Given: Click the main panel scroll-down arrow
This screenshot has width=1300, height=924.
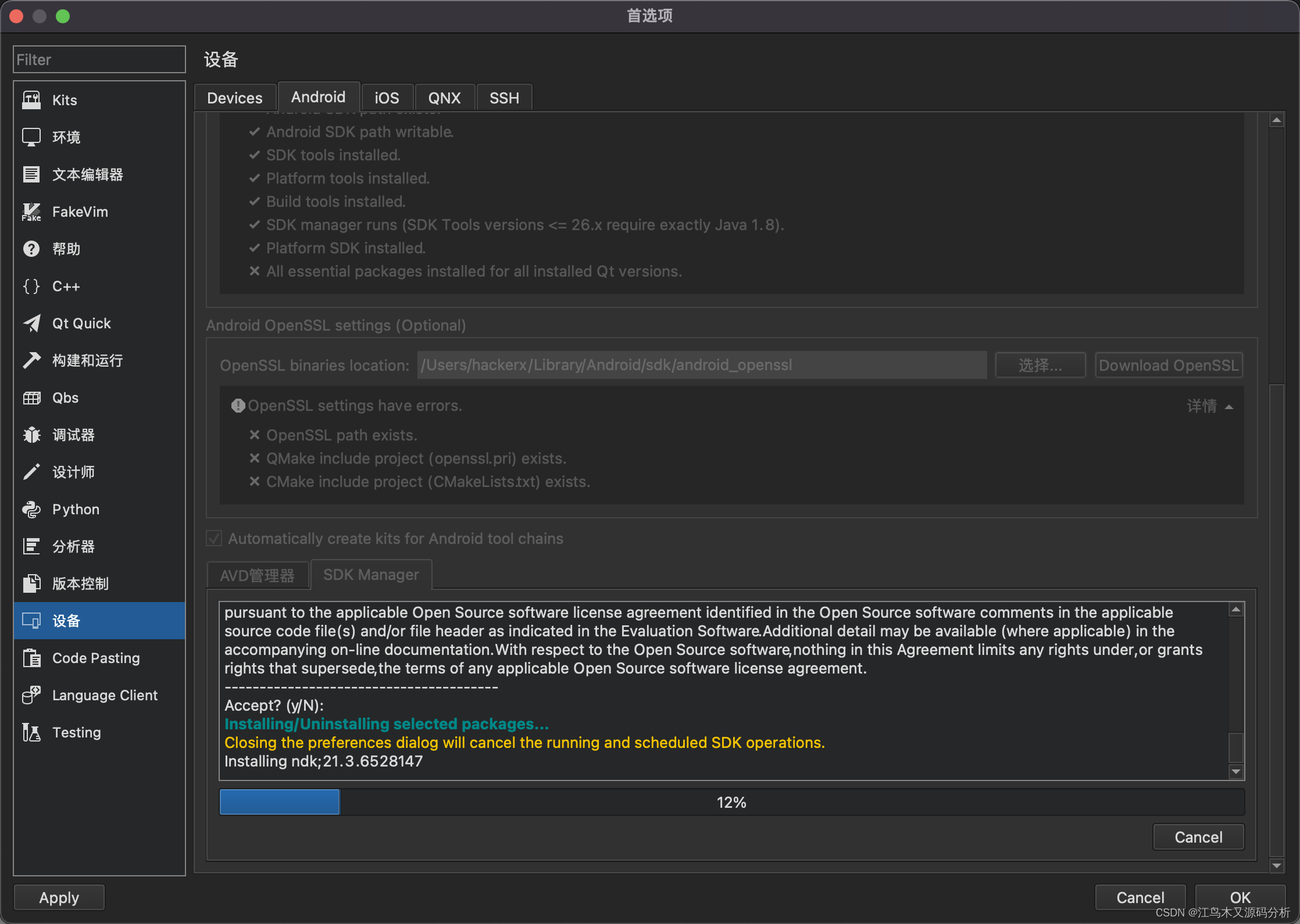Looking at the screenshot, I should click(x=1277, y=865).
